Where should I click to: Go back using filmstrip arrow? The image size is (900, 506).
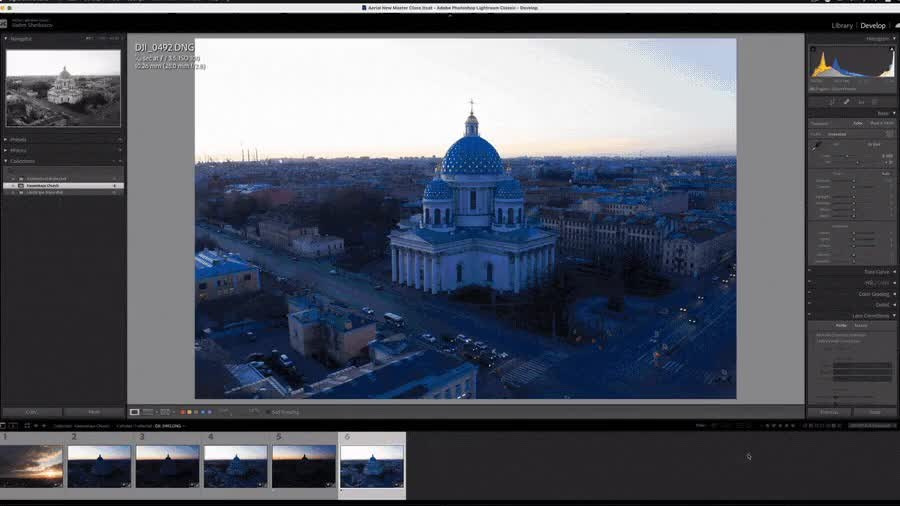click(36, 426)
